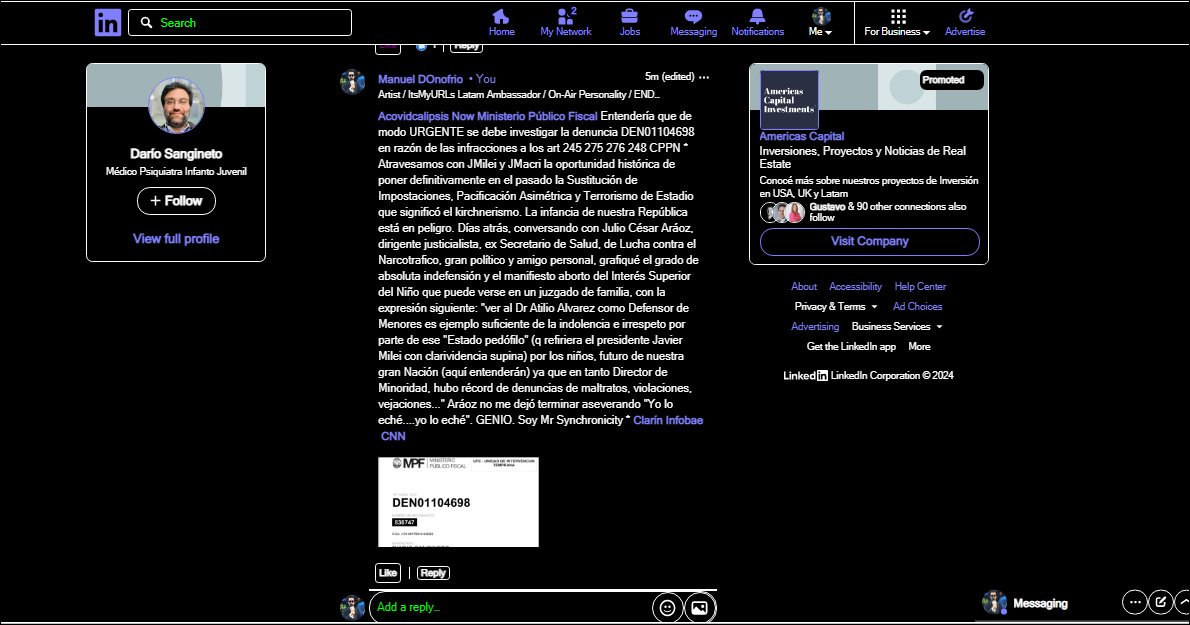Open View full profile link

[176, 238]
